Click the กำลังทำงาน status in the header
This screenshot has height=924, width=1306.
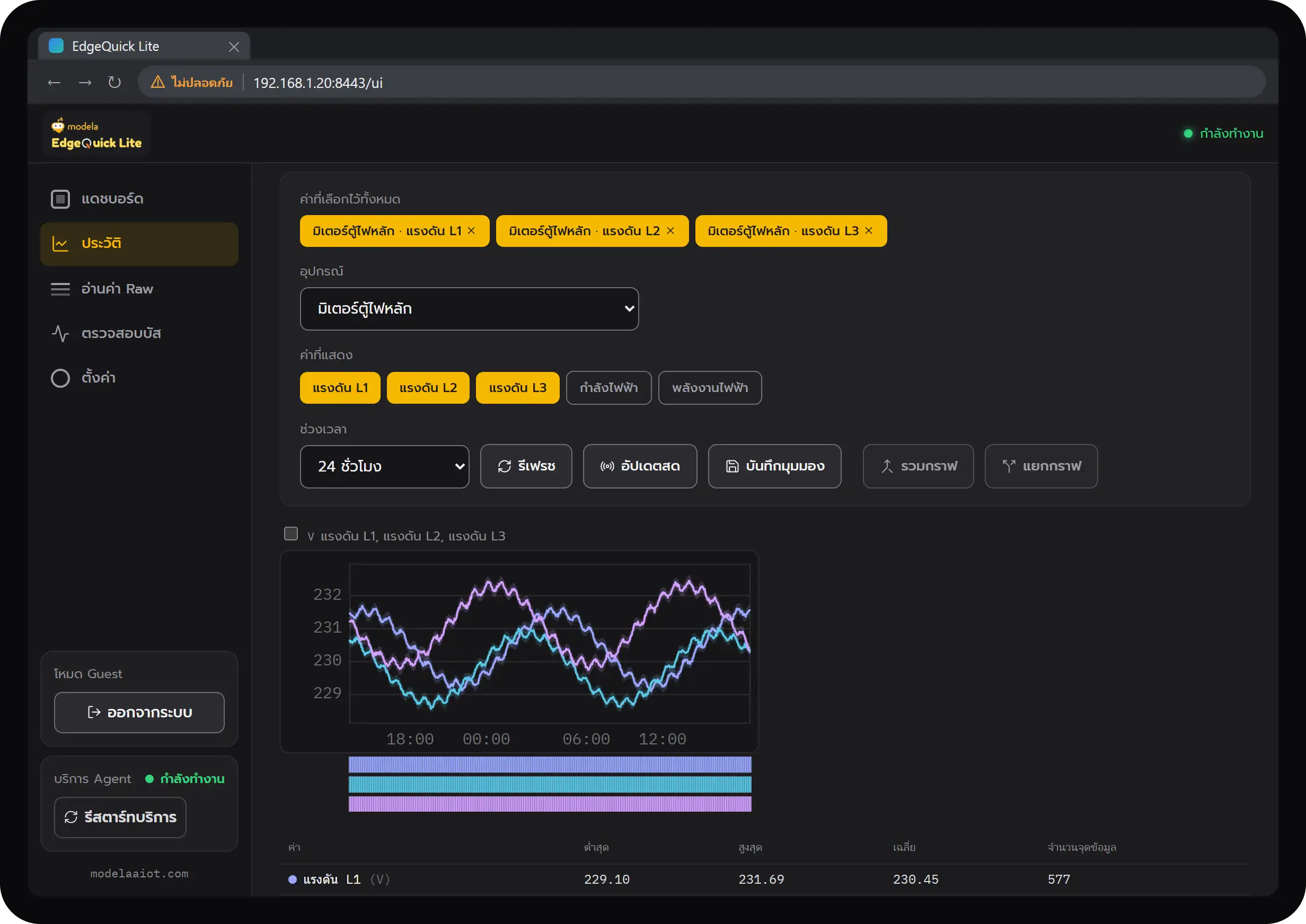coord(1223,134)
